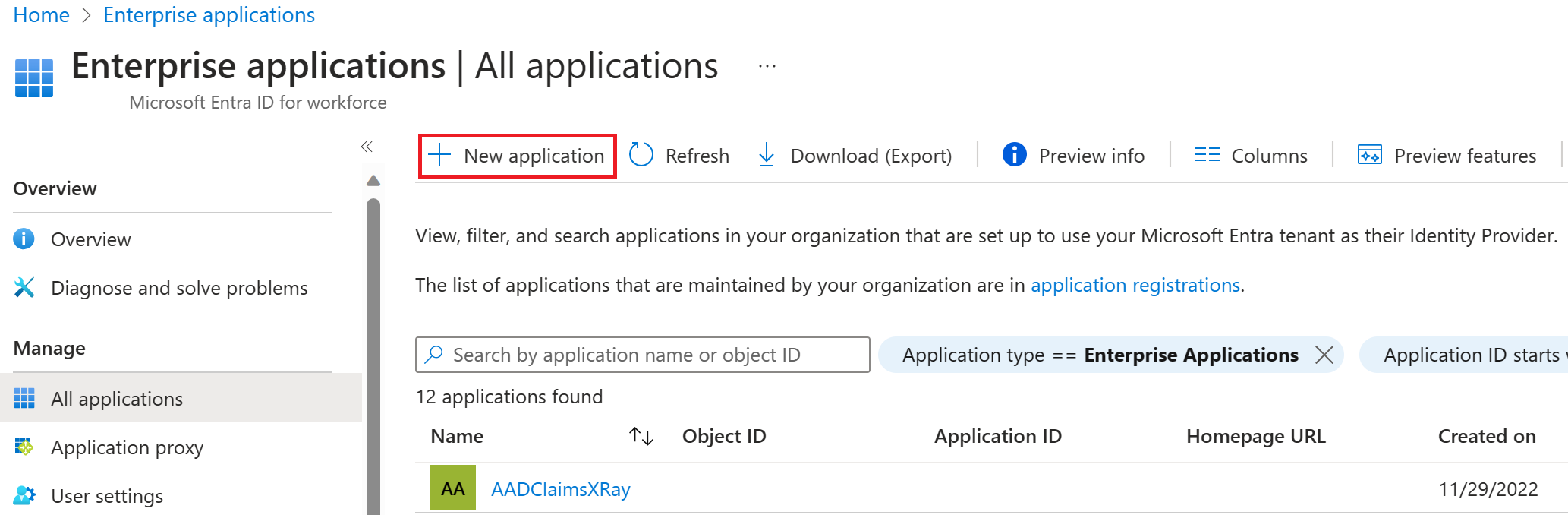Click the User settings icon
The height and width of the screenshot is (515, 1568).
pyautogui.click(x=24, y=495)
